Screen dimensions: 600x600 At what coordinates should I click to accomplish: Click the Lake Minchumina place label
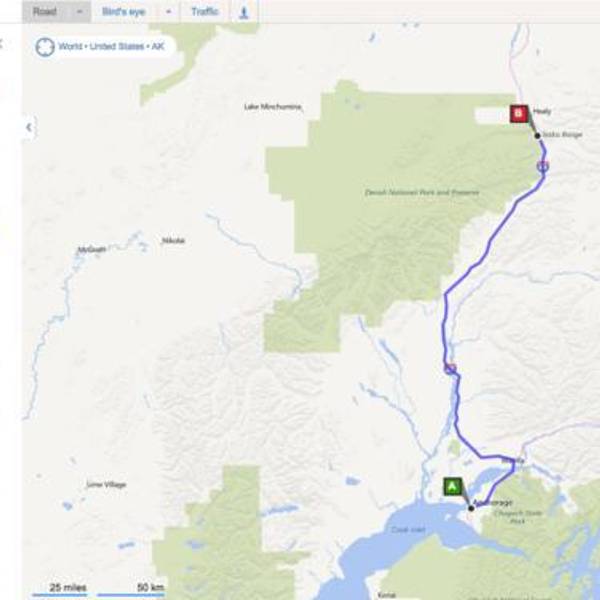tap(273, 107)
